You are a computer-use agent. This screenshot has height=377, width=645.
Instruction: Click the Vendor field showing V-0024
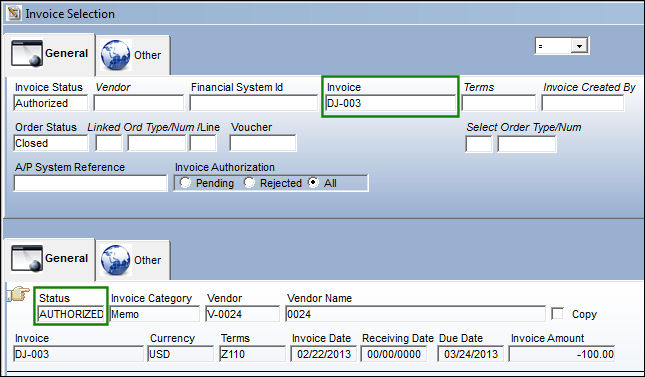tap(242, 314)
